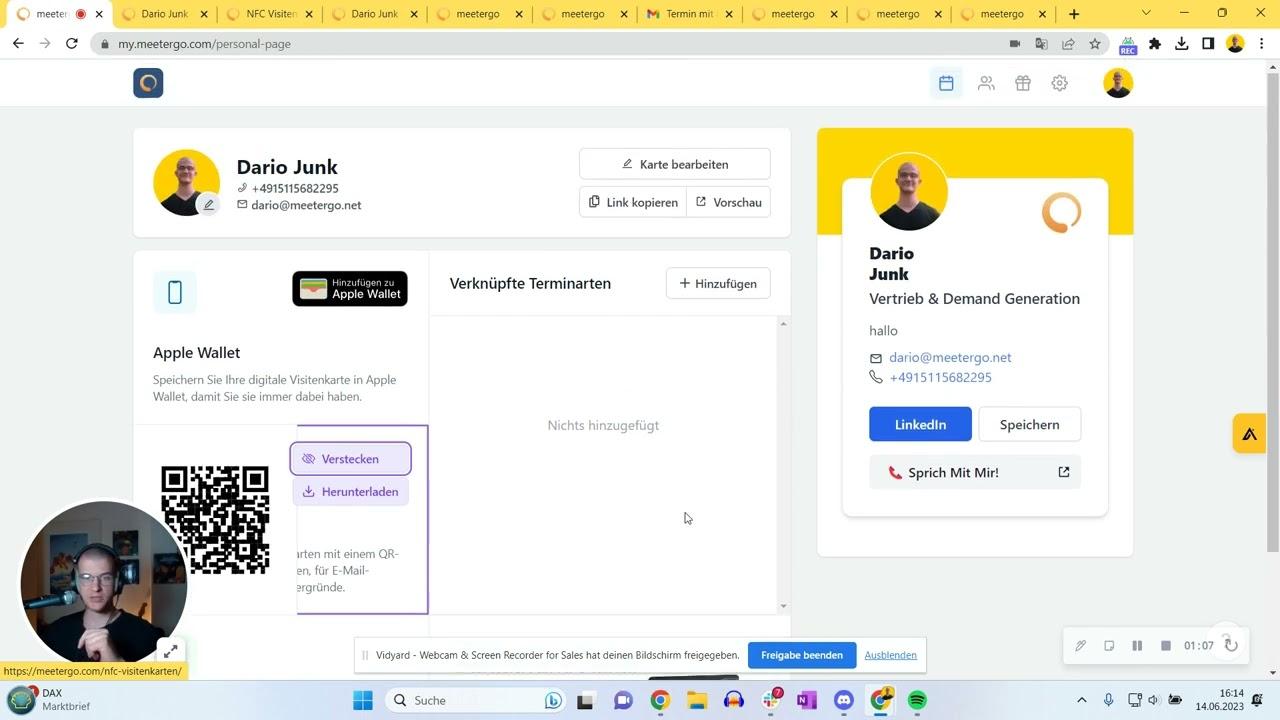Viewport: 1280px width, 720px height.
Task: Copy link with Link kopieren
Action: point(633,202)
